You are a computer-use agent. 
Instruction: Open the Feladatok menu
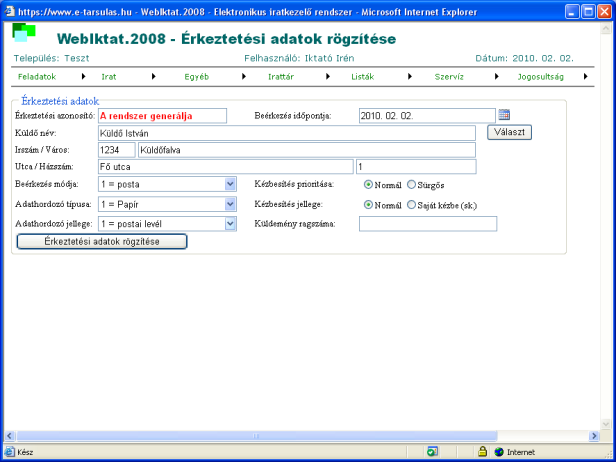(37, 77)
